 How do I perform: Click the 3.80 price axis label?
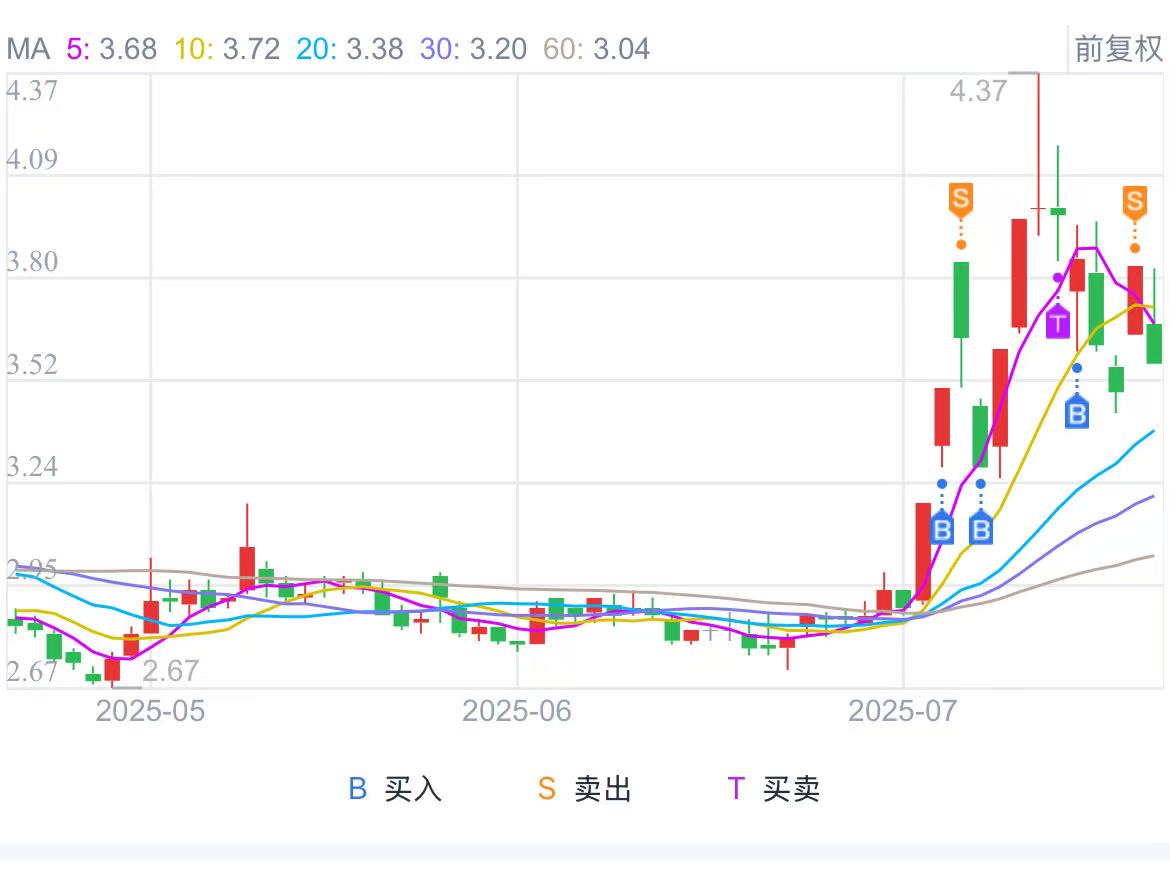pyautogui.click(x=32, y=262)
